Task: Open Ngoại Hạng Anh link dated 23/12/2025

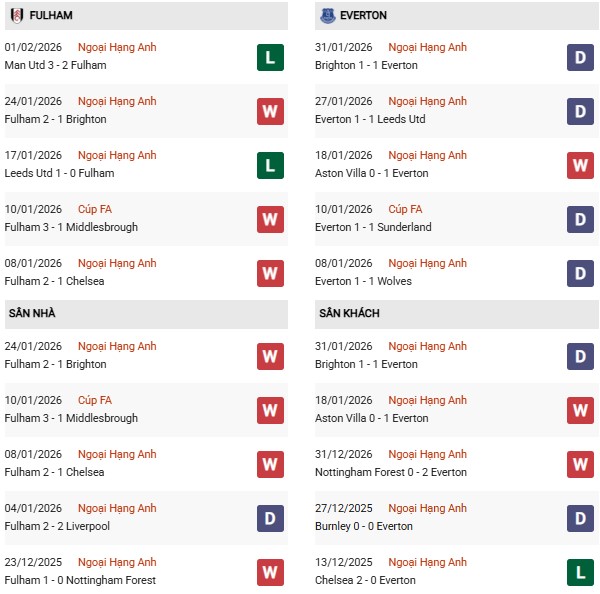Action: point(118,563)
